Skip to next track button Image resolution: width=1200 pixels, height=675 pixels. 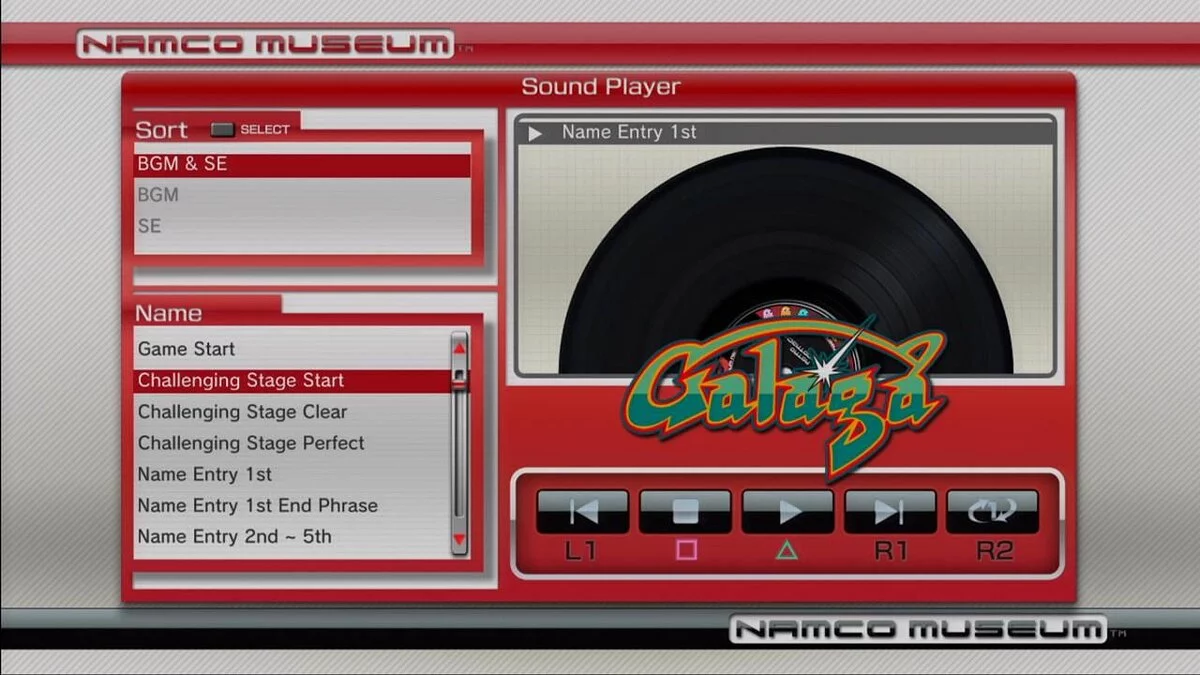click(890, 511)
